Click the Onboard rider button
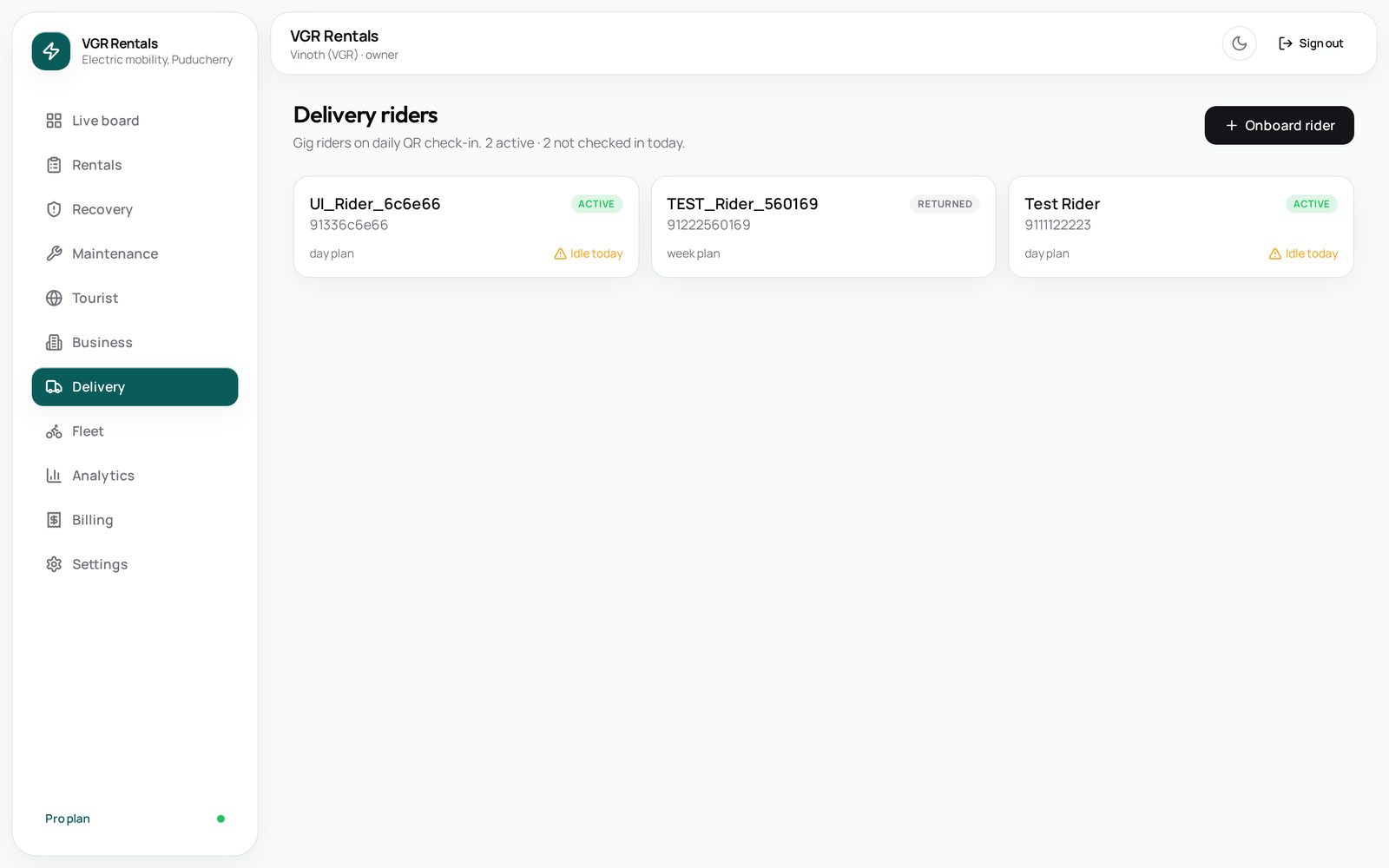This screenshot has width=1389, height=868. [x=1279, y=126]
